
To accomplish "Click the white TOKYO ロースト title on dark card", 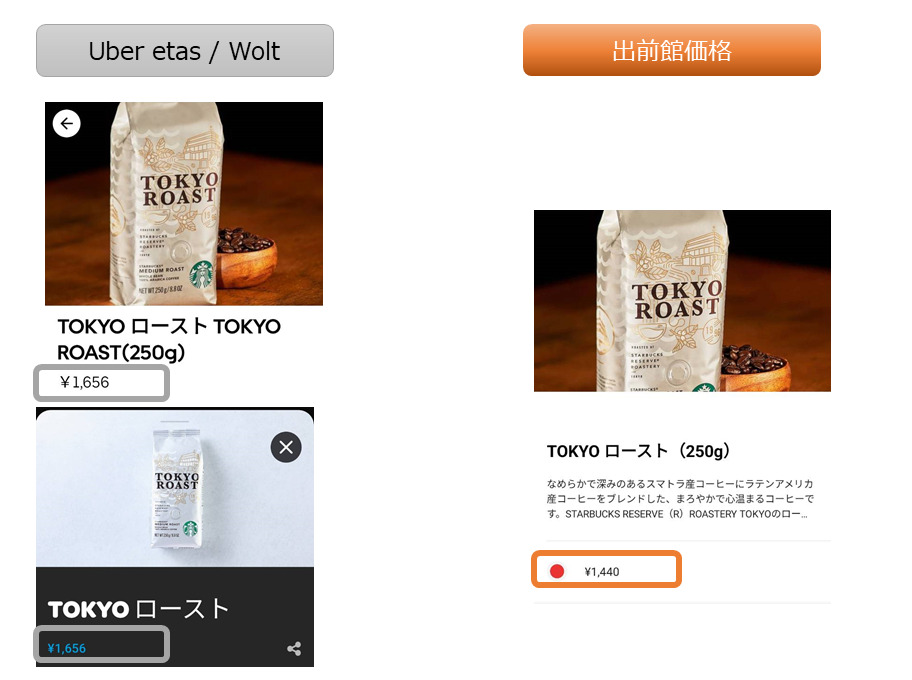I will [138, 609].
